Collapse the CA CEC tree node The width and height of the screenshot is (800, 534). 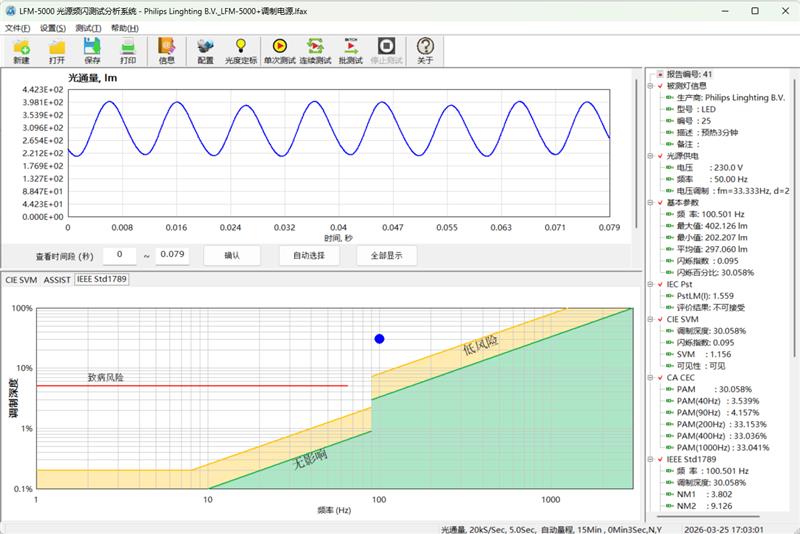(651, 378)
